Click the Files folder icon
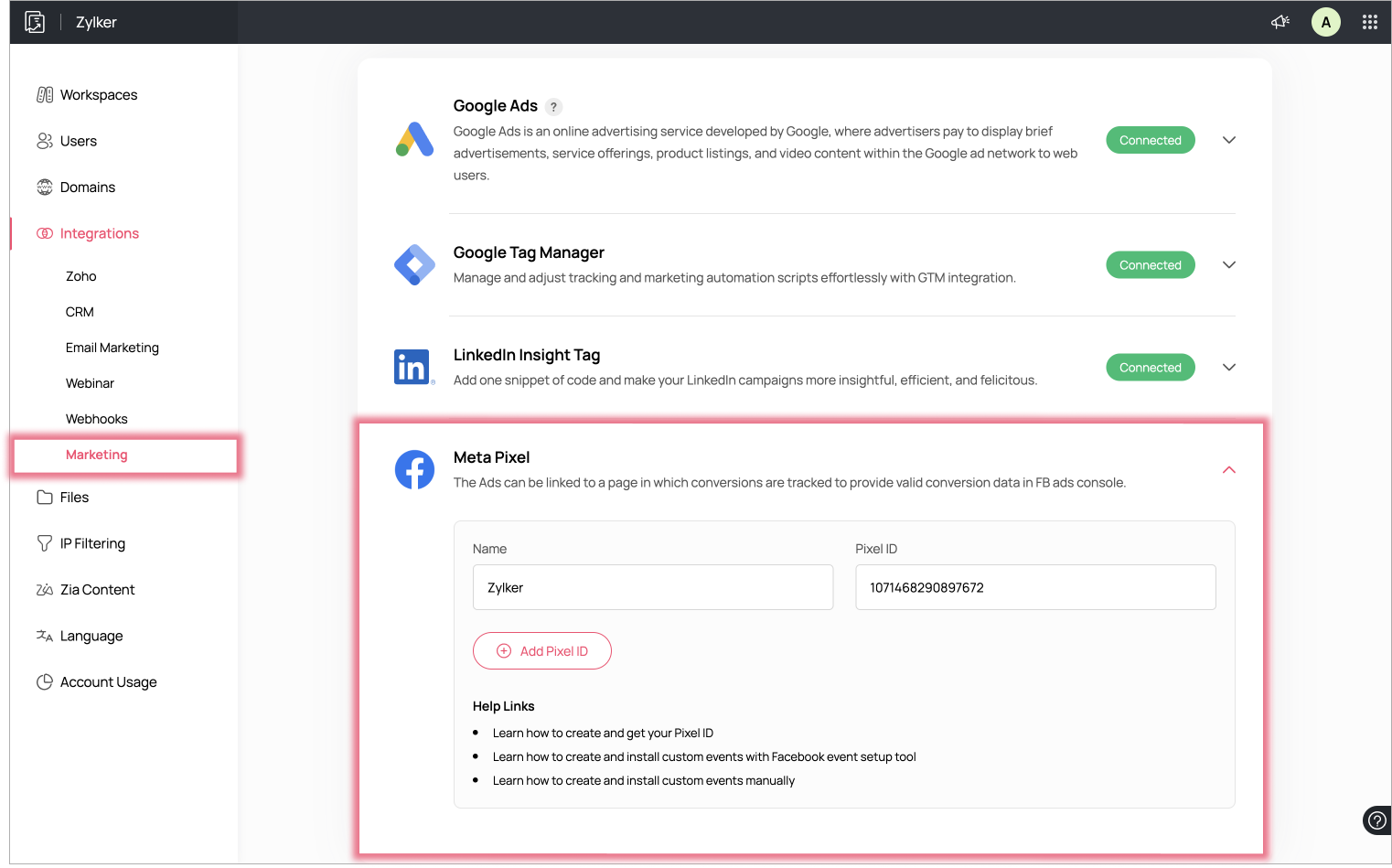The height and width of the screenshot is (868, 1392). tap(45, 498)
